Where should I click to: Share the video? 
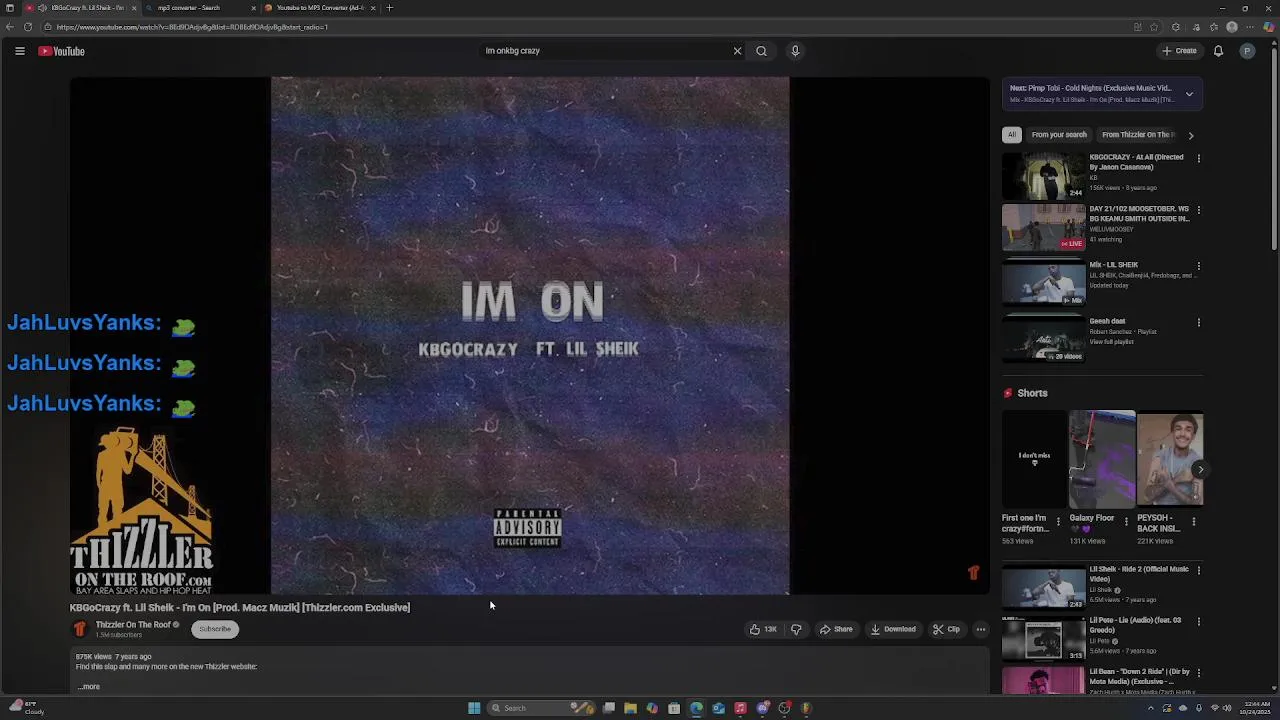point(836,629)
